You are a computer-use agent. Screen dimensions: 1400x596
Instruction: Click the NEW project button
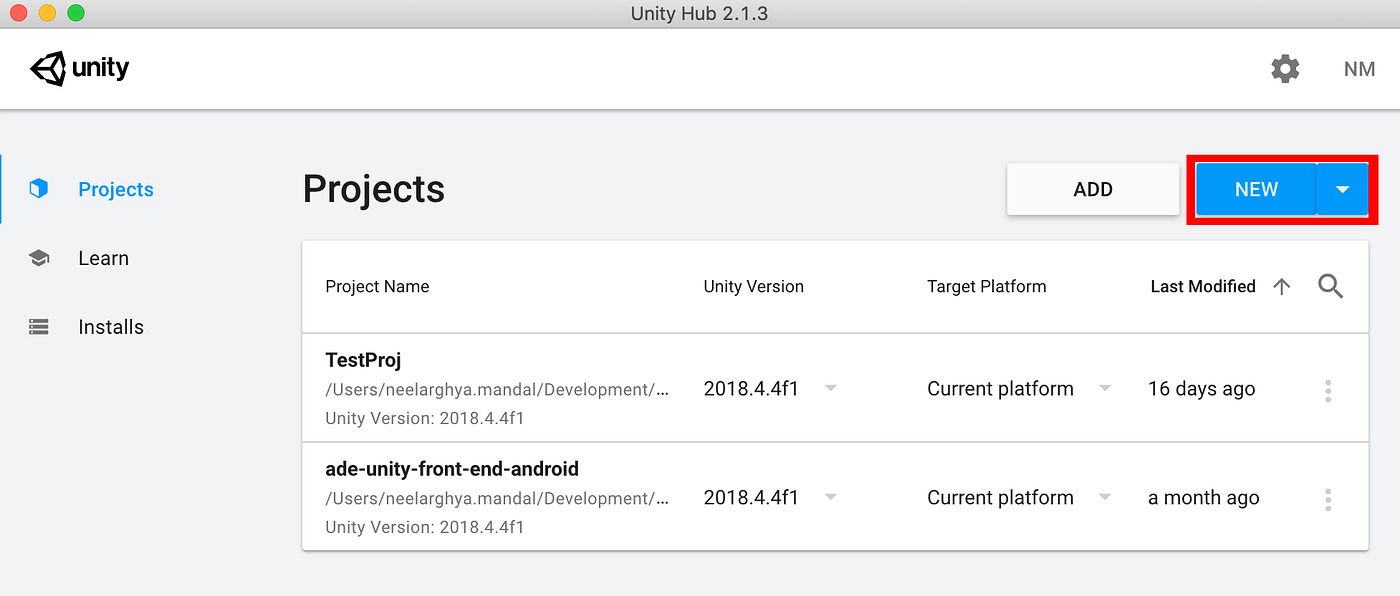(1256, 188)
